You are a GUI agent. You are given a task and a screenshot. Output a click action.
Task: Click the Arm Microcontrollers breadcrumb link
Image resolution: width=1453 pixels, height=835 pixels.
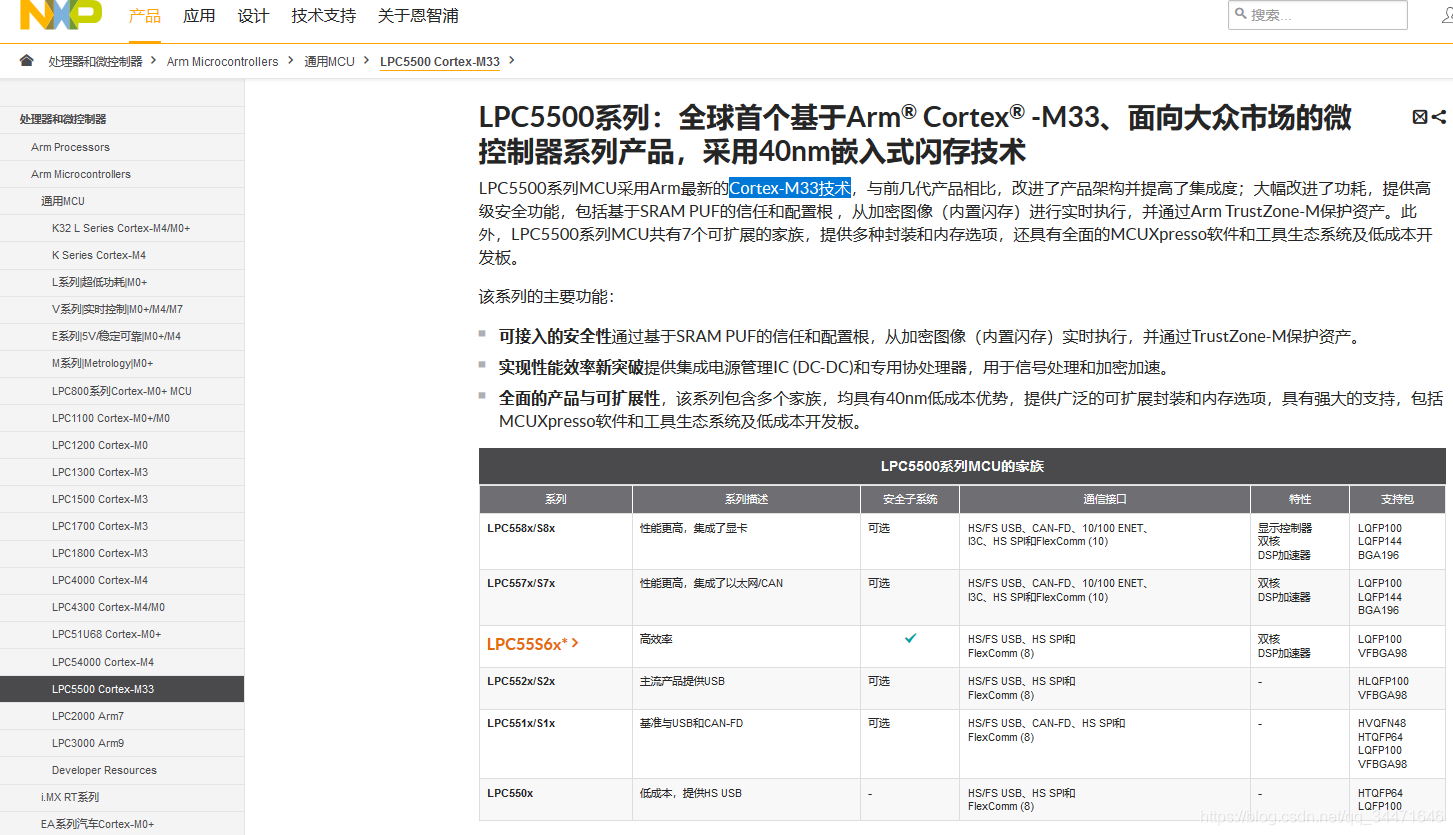(222, 61)
